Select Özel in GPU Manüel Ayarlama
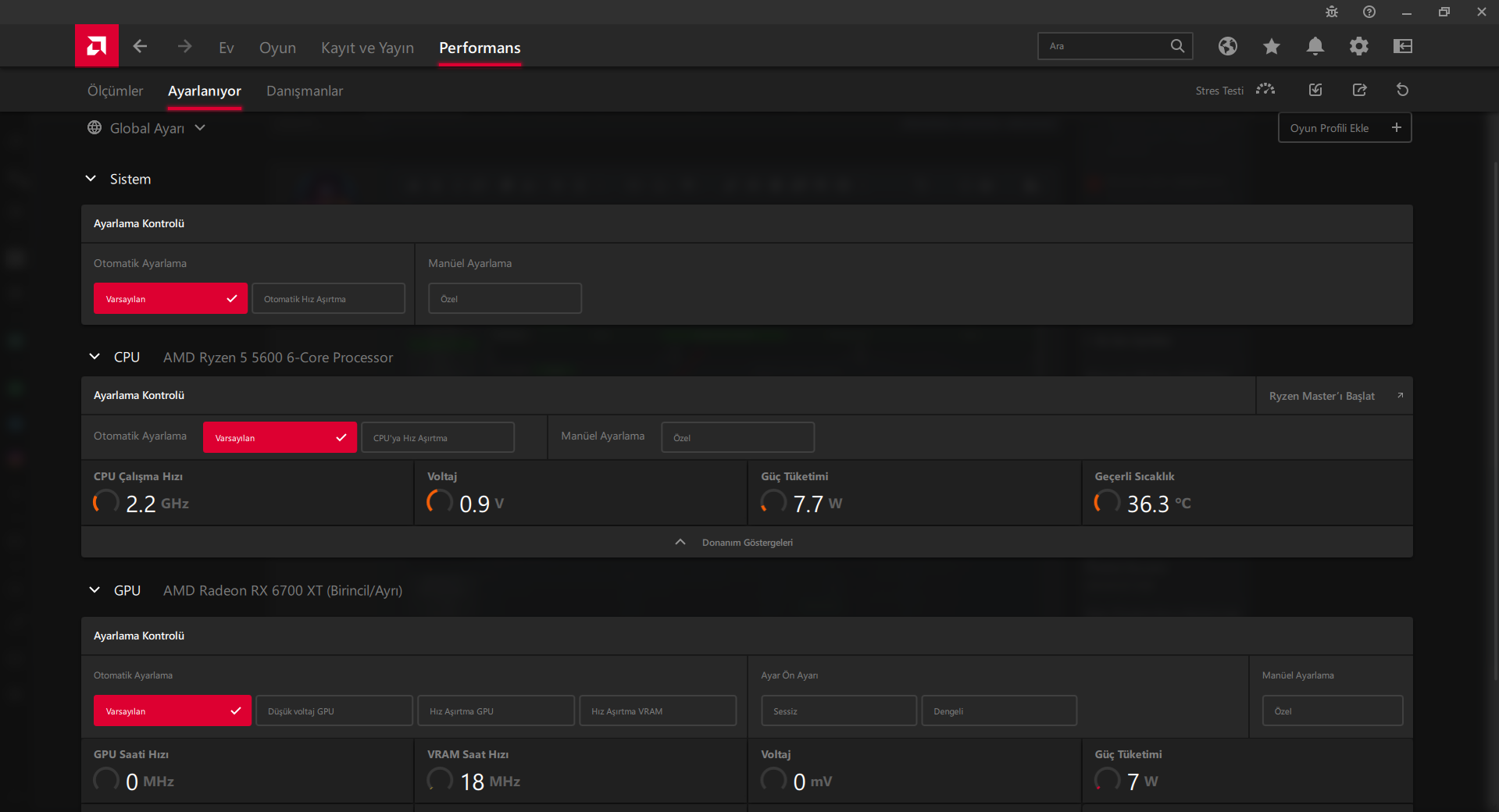Image resolution: width=1499 pixels, height=812 pixels. tap(1333, 710)
